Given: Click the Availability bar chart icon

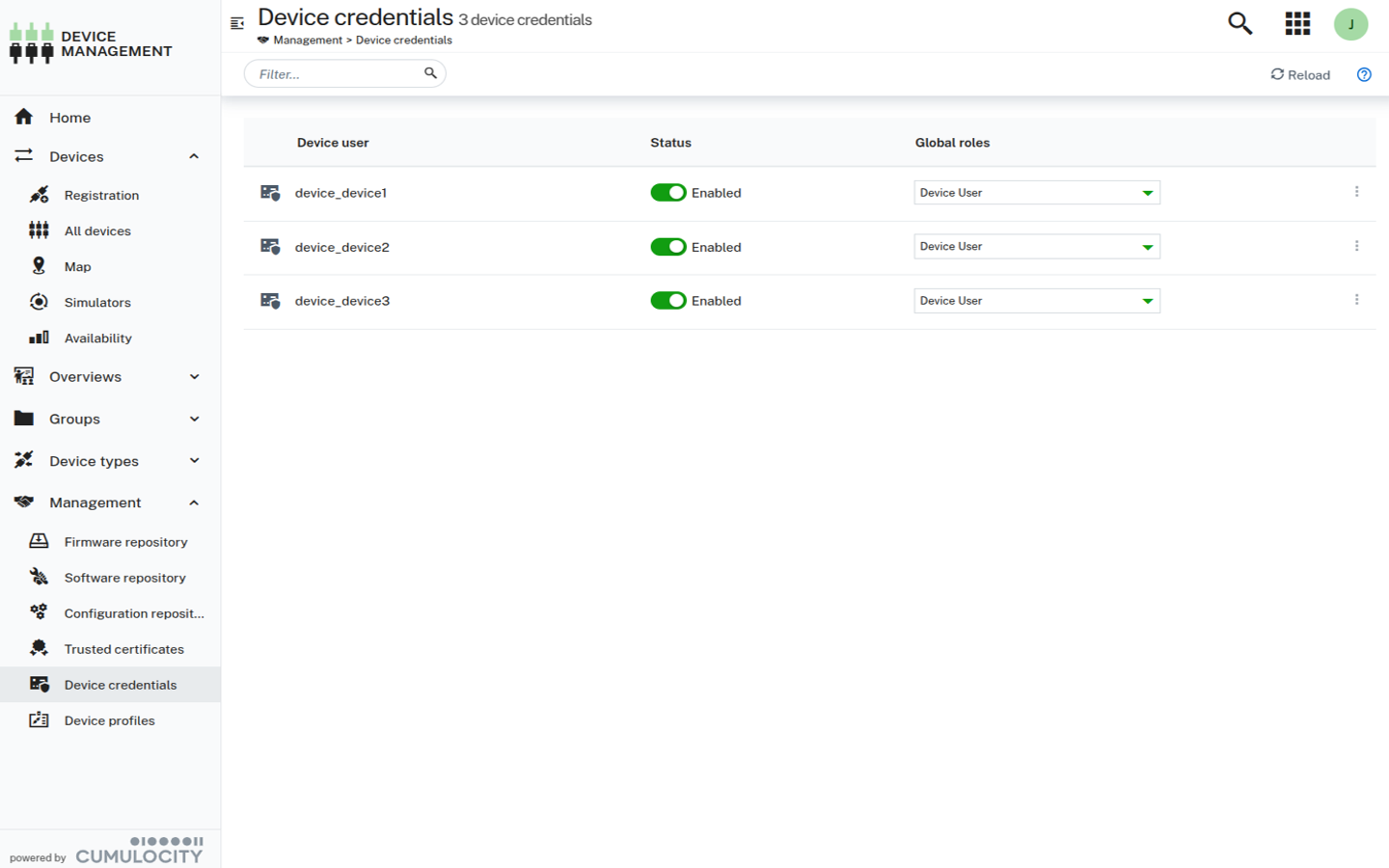Looking at the screenshot, I should click(39, 338).
